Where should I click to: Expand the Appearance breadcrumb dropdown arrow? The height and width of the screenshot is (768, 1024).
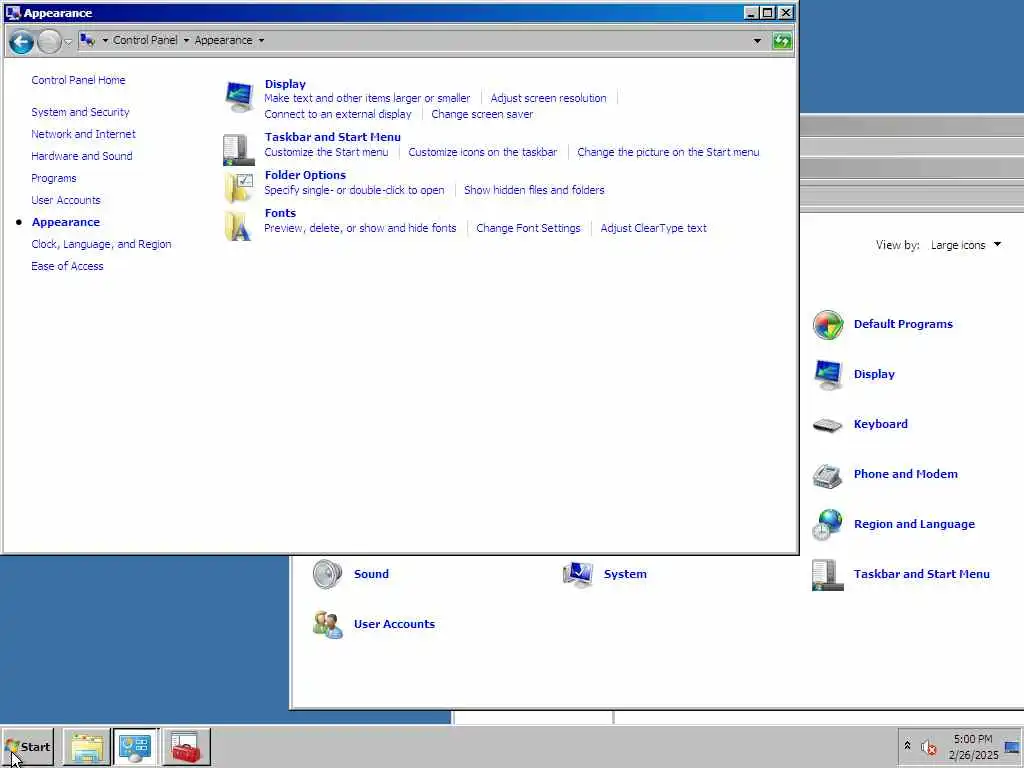(261, 40)
